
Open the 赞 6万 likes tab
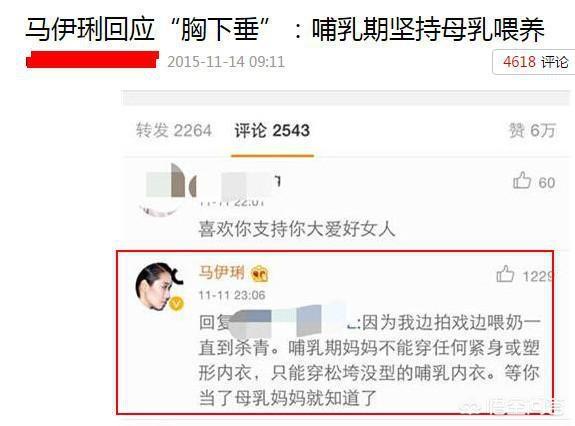point(532,131)
